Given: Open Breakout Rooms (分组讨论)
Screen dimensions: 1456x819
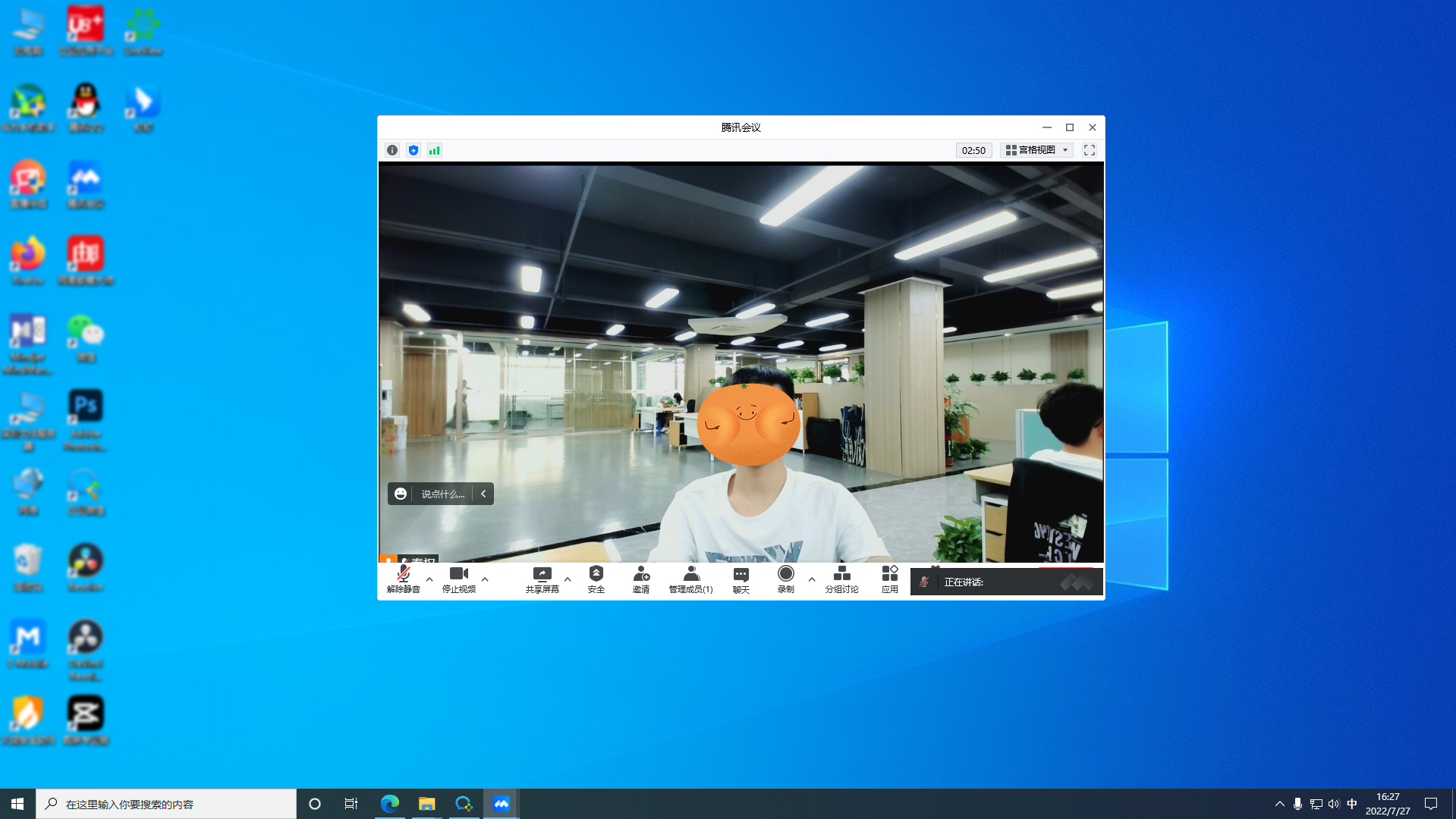Looking at the screenshot, I should tap(841, 579).
